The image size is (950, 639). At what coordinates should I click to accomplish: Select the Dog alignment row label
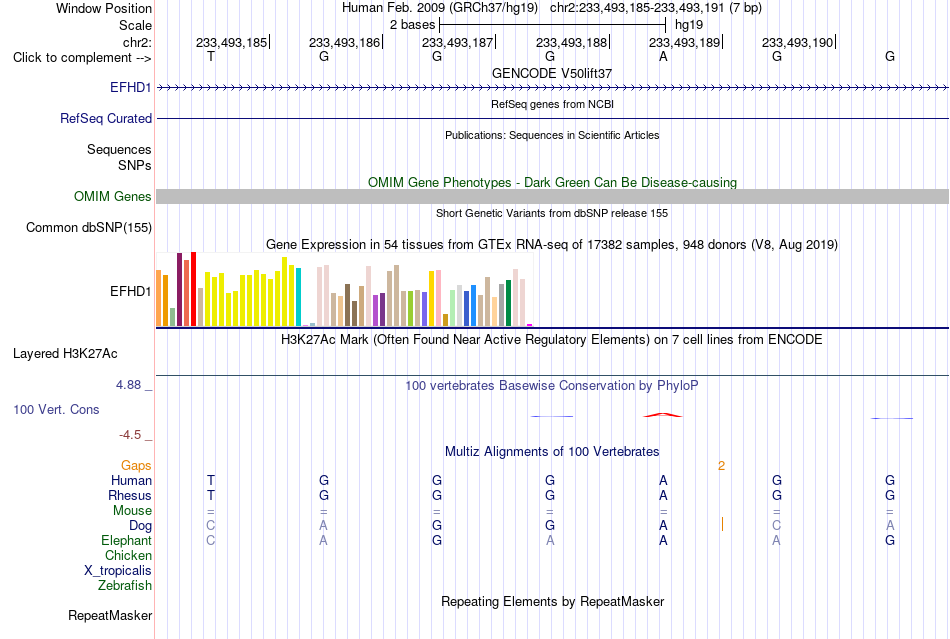tap(140, 525)
